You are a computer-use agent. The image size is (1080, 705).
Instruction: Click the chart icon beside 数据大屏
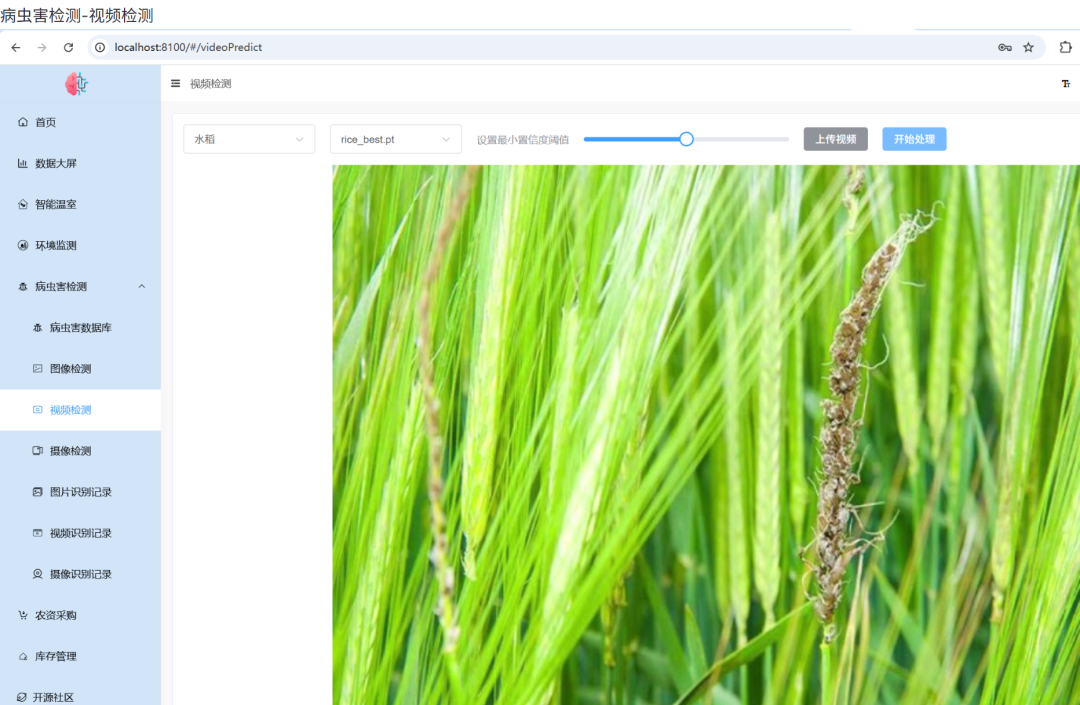coord(23,163)
